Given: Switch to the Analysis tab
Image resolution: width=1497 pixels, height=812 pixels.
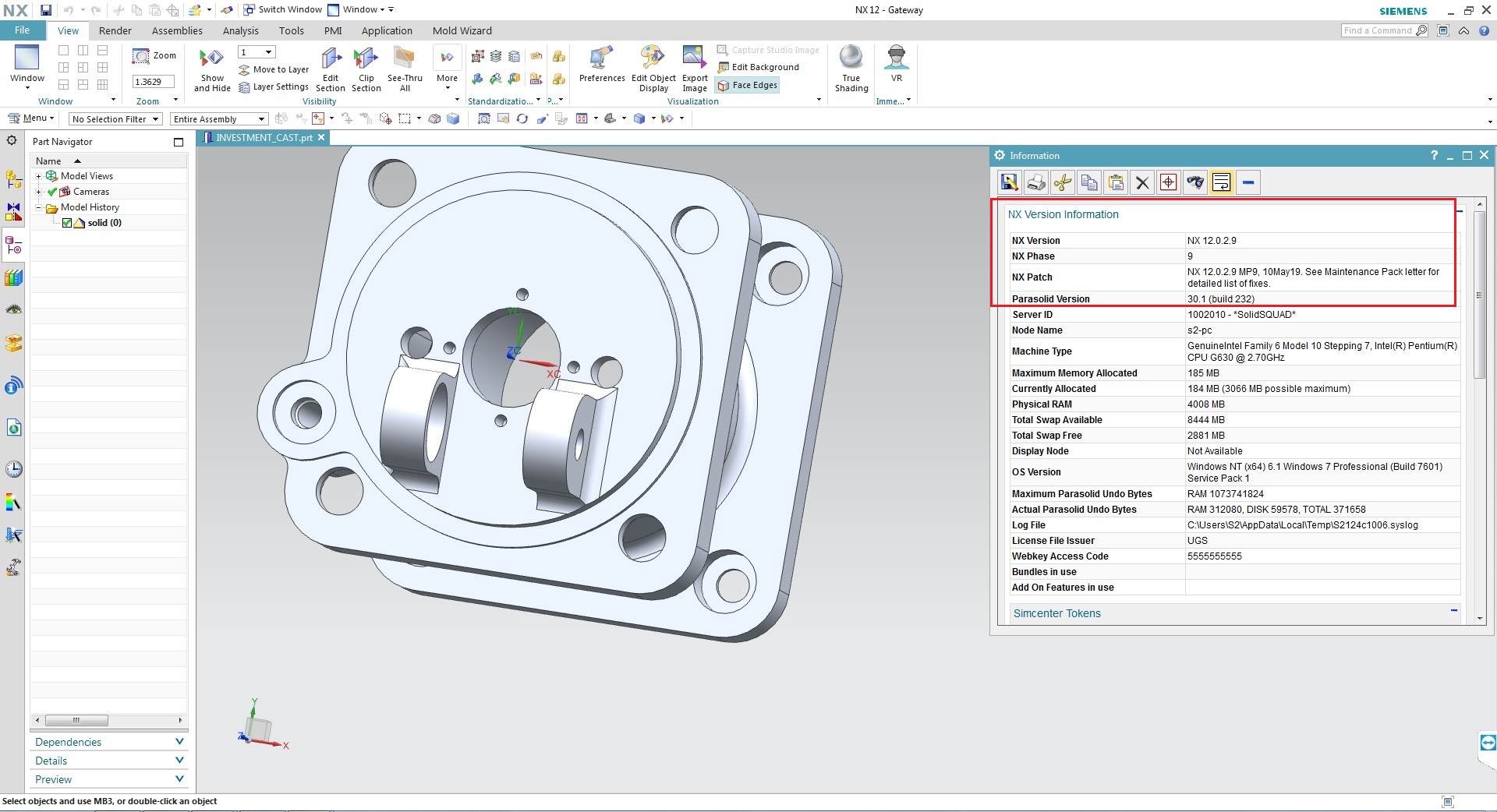Looking at the screenshot, I should coord(240,30).
